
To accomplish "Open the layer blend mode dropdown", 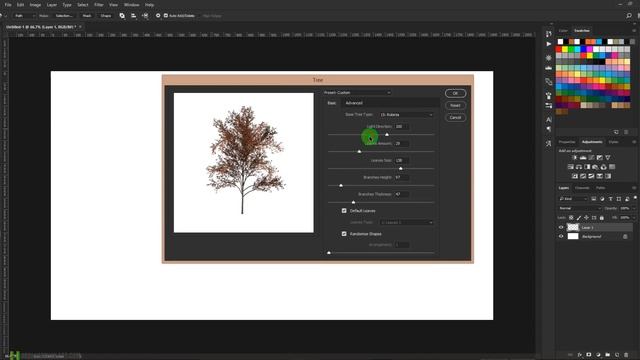I will pyautogui.click(x=580, y=208).
